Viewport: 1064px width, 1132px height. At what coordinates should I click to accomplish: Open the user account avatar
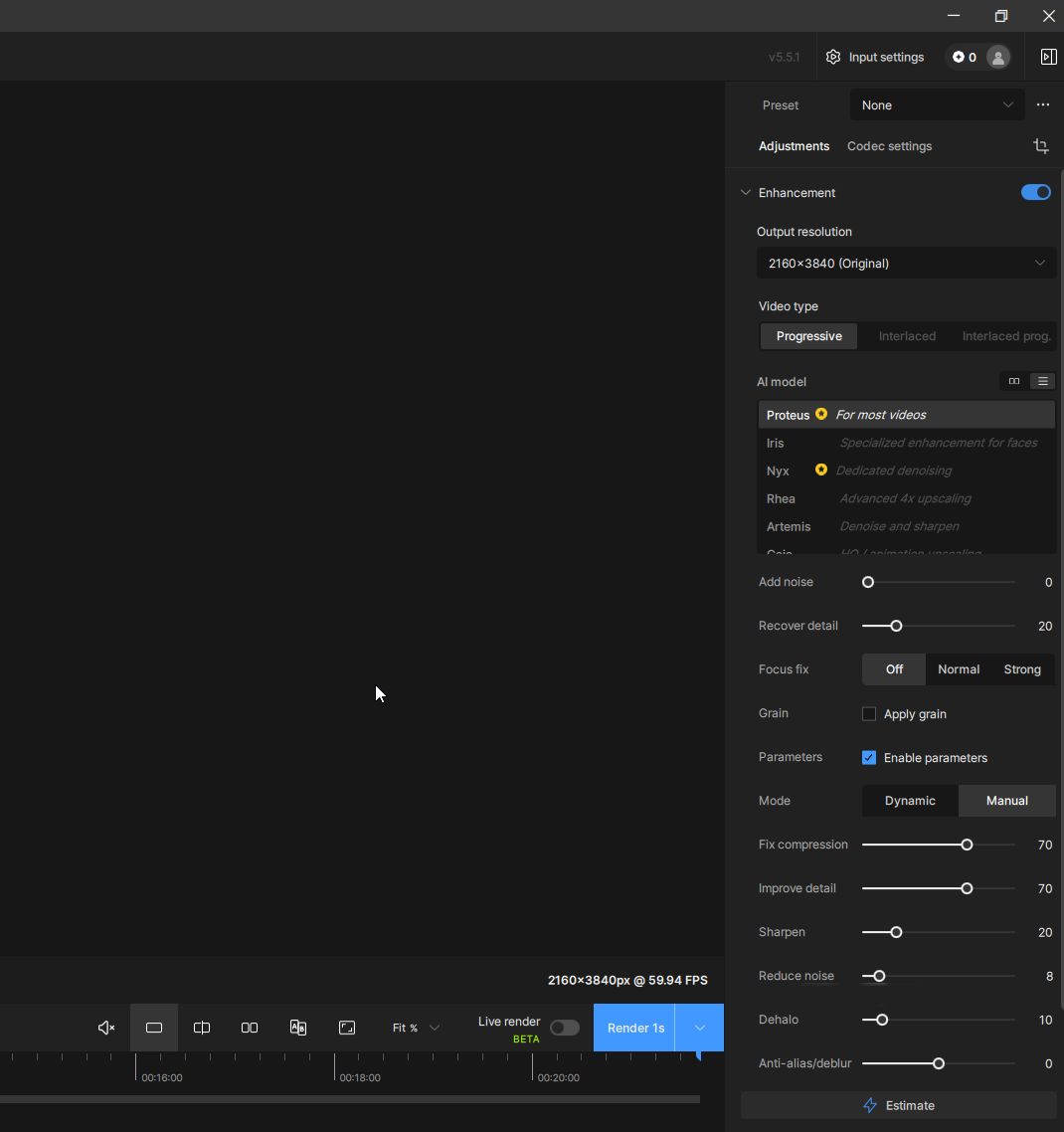pyautogui.click(x=998, y=57)
